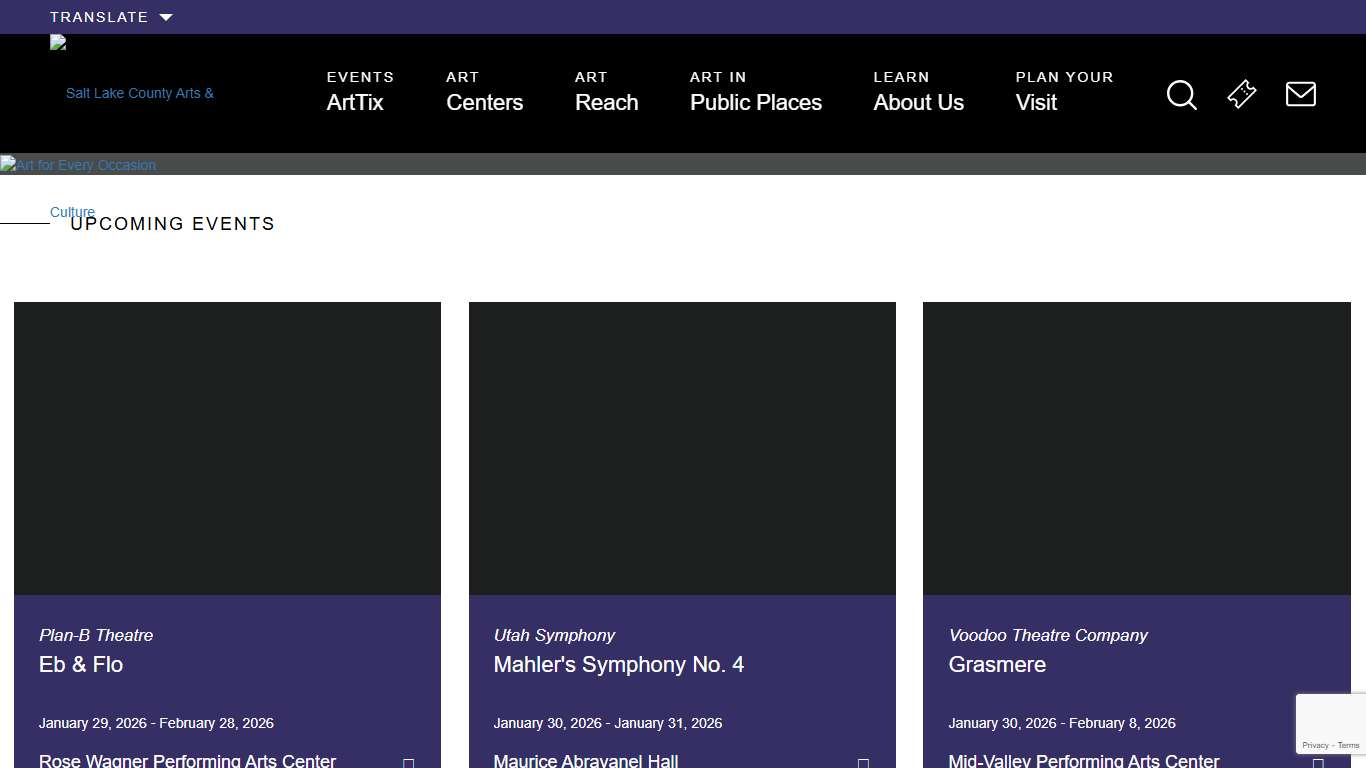This screenshot has width=1366, height=768.
Task: Click the Salt Lake County Arts logo
Action: 139,93
